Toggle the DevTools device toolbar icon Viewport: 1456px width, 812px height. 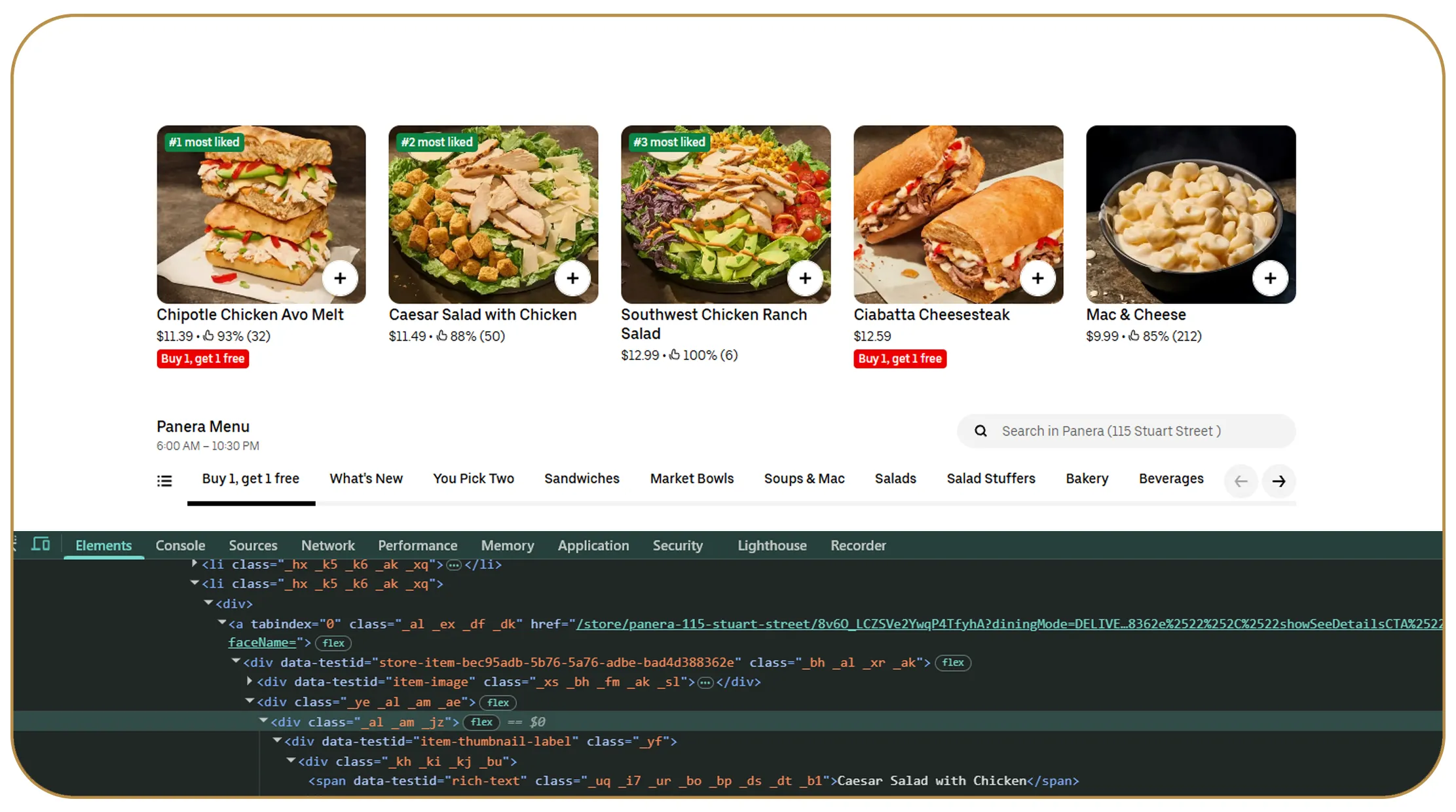coord(41,544)
